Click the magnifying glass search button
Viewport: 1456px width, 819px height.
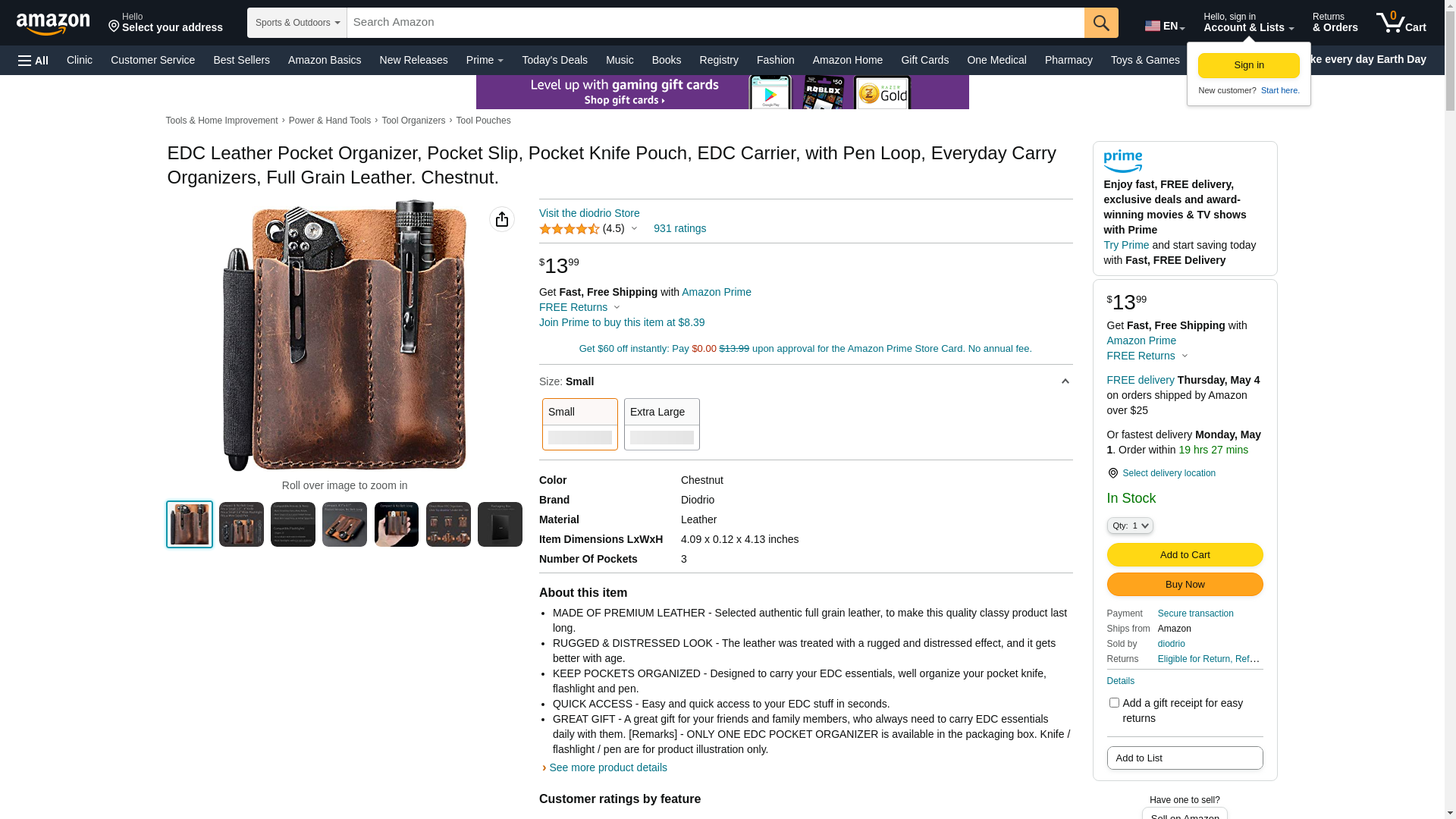click(x=1101, y=23)
